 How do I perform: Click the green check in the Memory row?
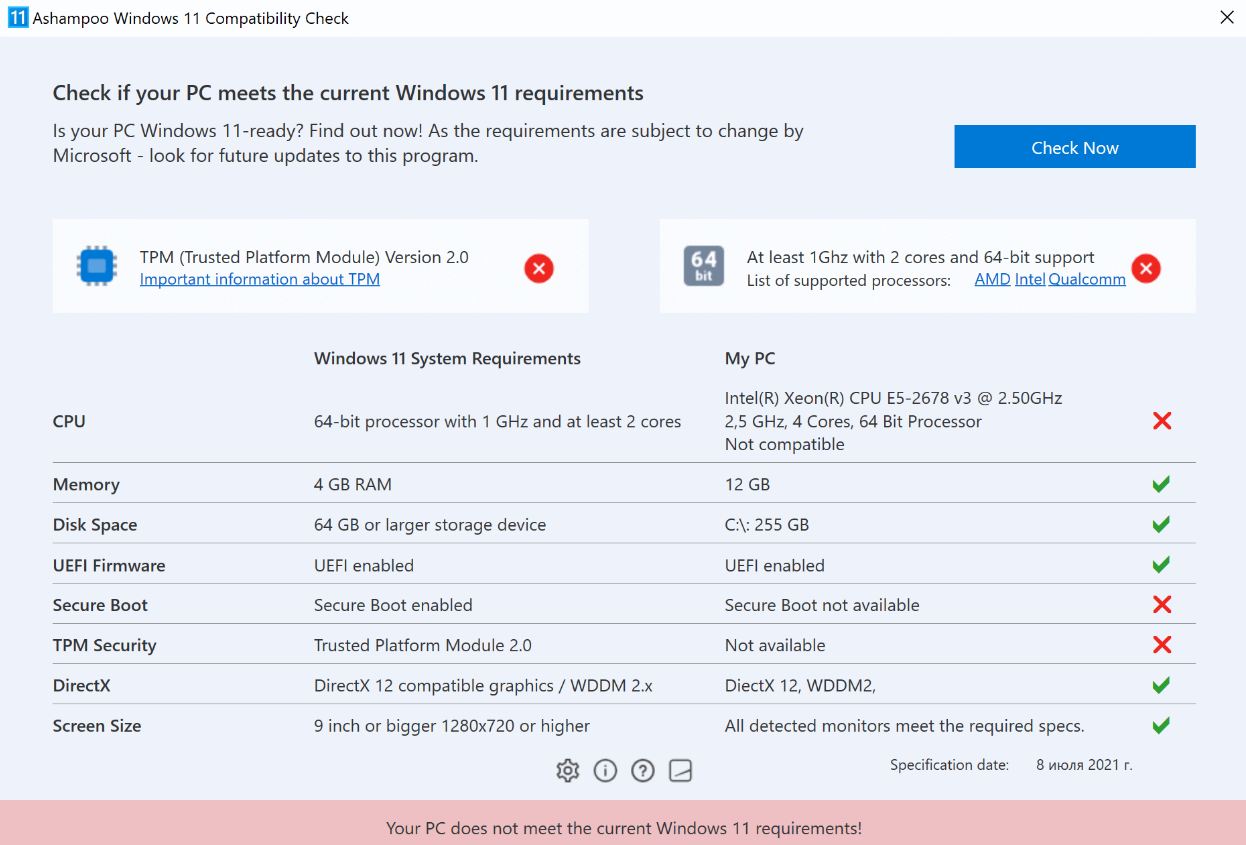pyautogui.click(x=1161, y=484)
